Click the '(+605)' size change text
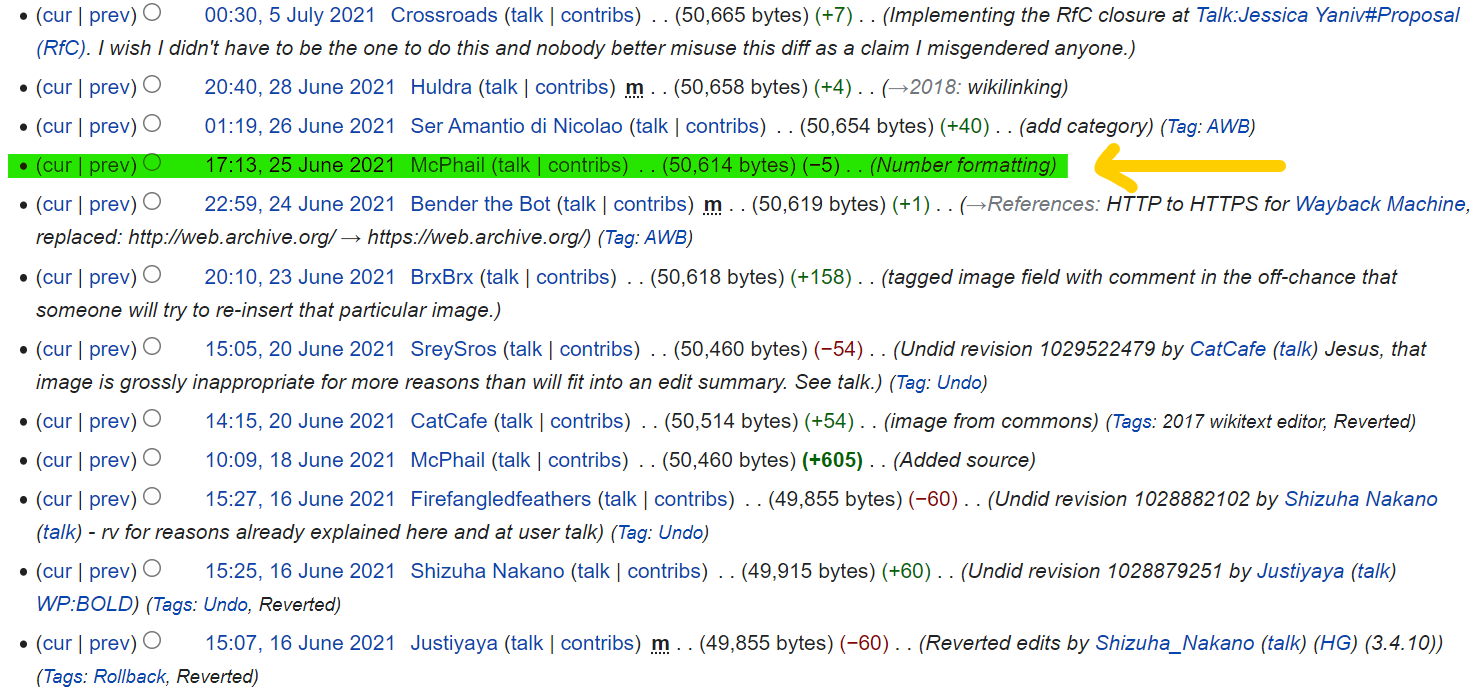Image resolution: width=1479 pixels, height=697 pixels. click(832, 461)
